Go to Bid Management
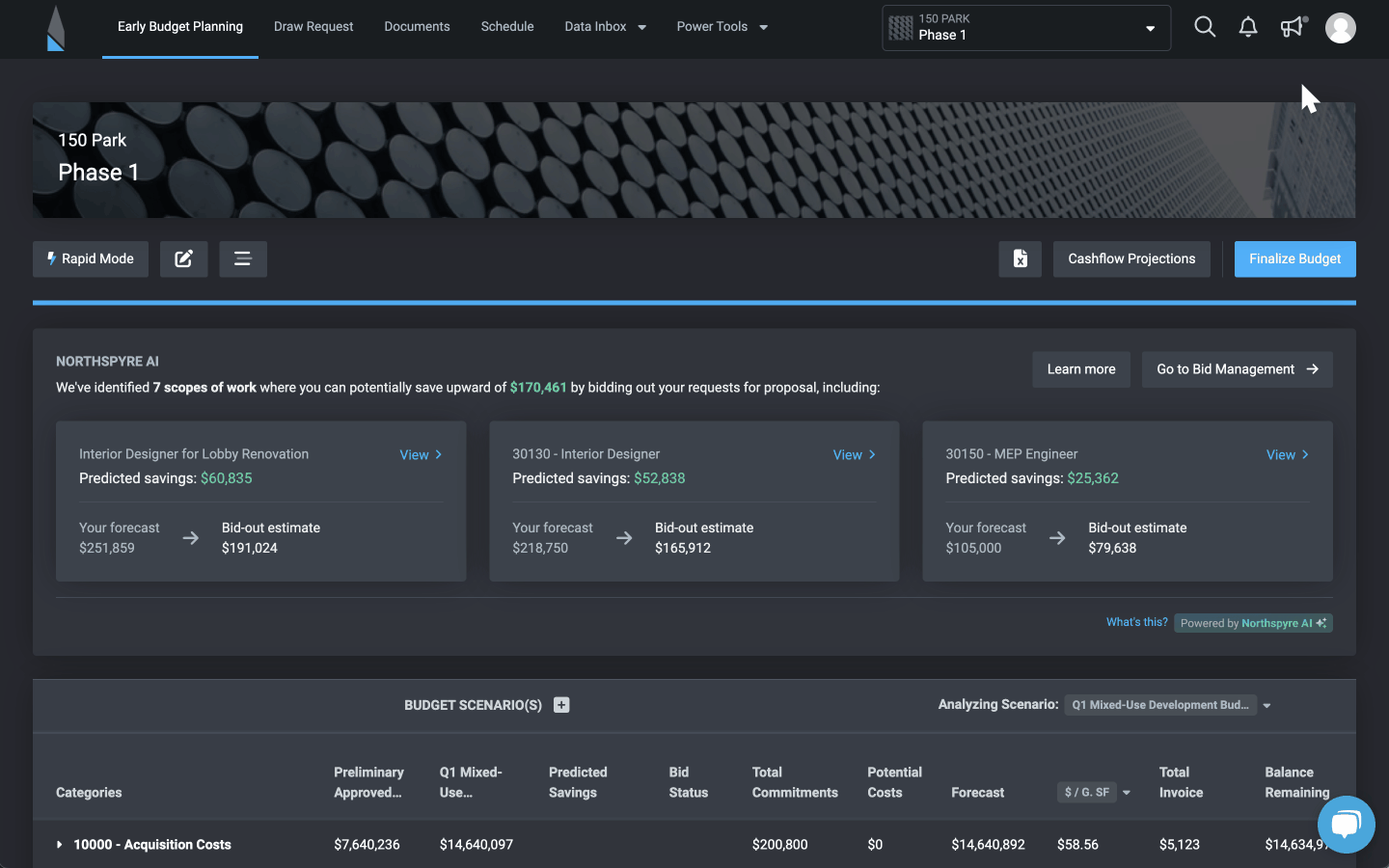 pyautogui.click(x=1238, y=369)
